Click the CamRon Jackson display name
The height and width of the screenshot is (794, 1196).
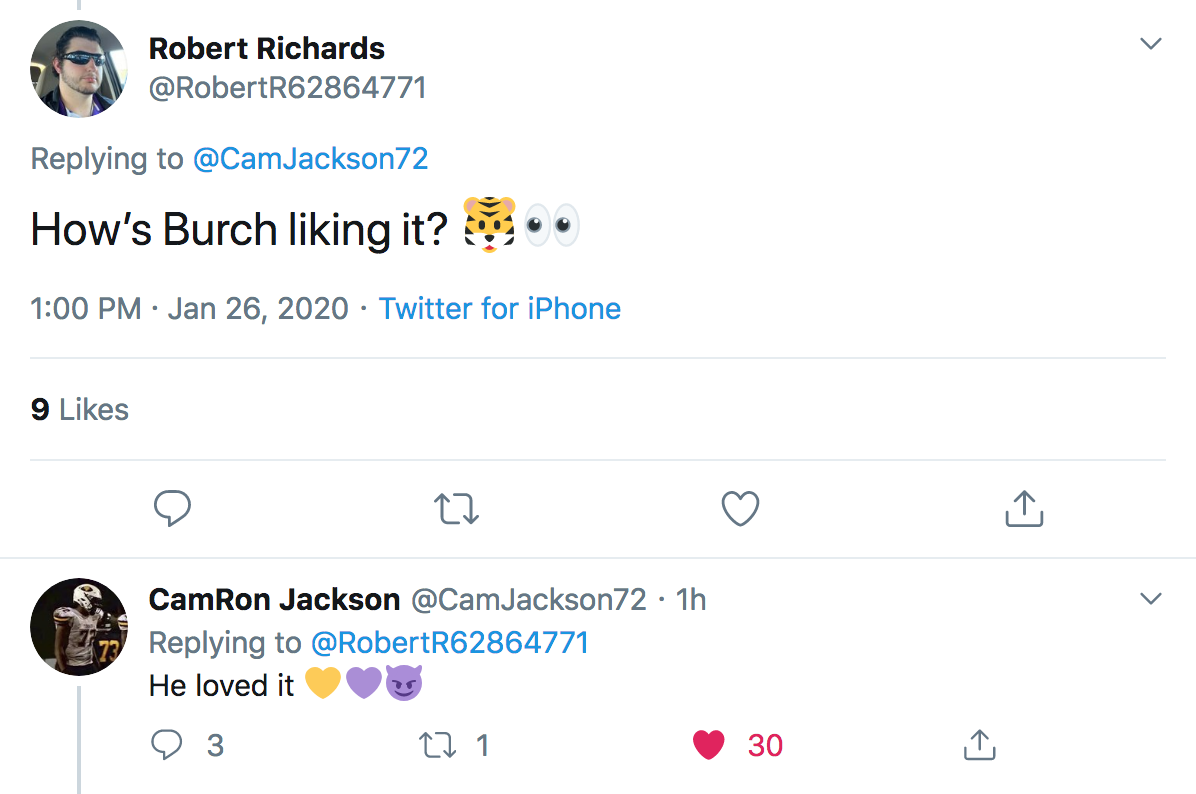click(x=274, y=599)
